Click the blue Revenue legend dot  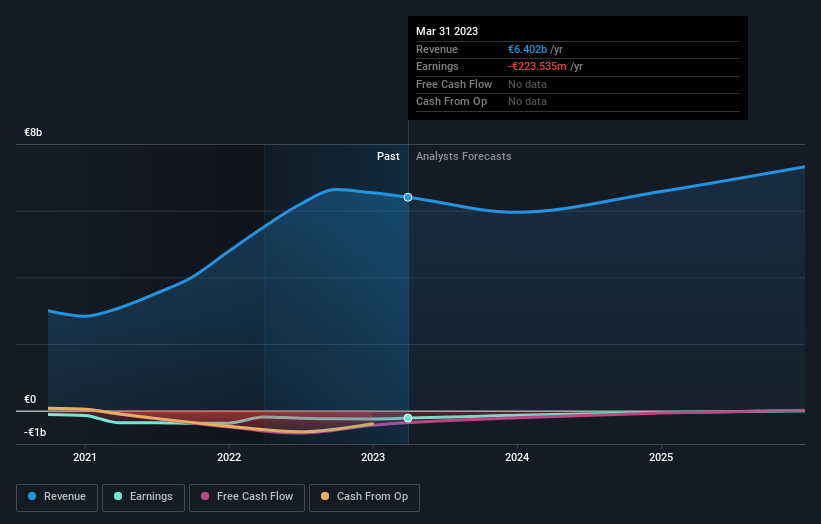[32, 496]
